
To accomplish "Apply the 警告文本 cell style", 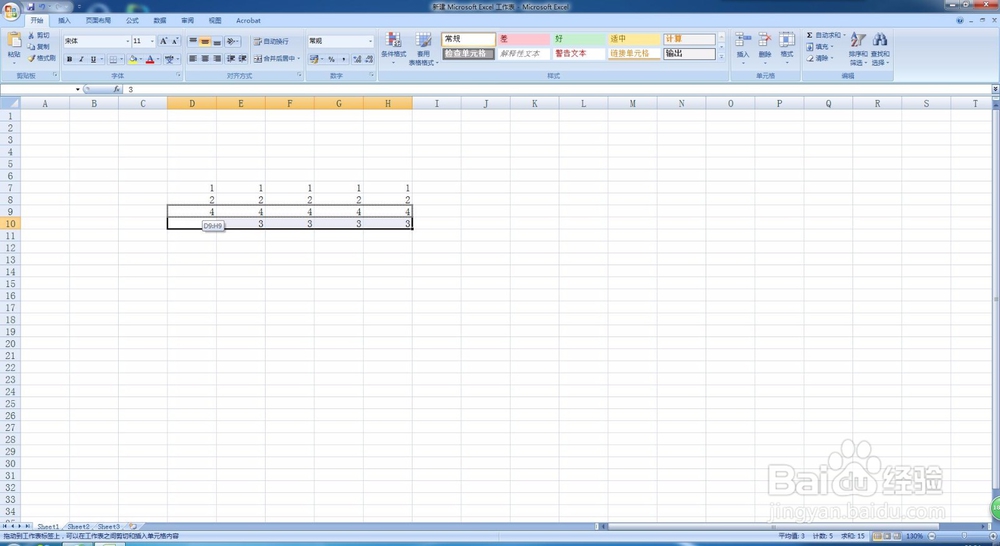I will tap(578, 54).
